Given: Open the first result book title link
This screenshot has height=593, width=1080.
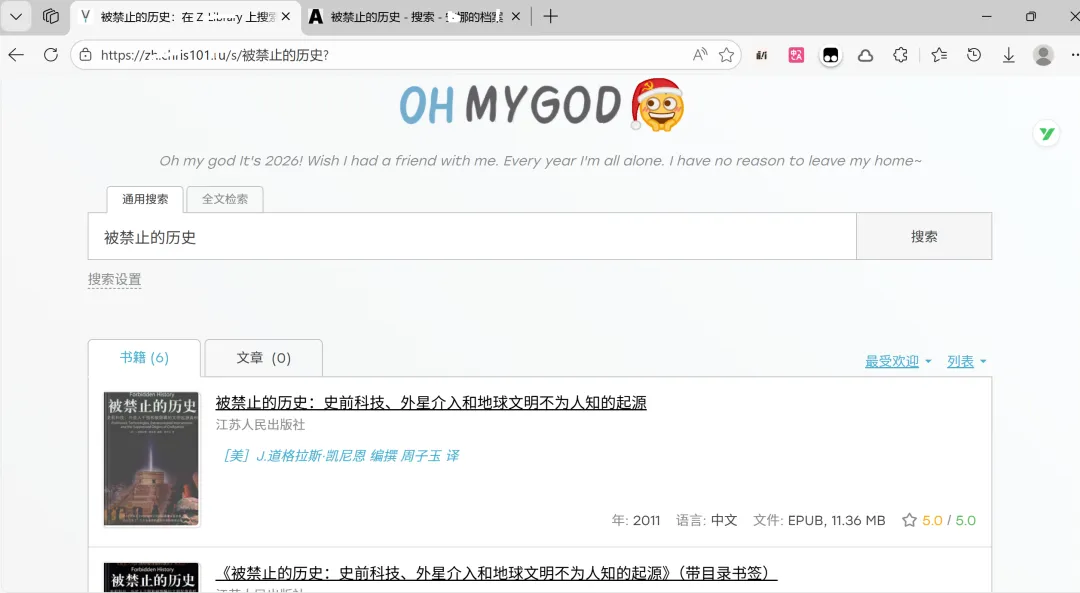Looking at the screenshot, I should pos(431,402).
